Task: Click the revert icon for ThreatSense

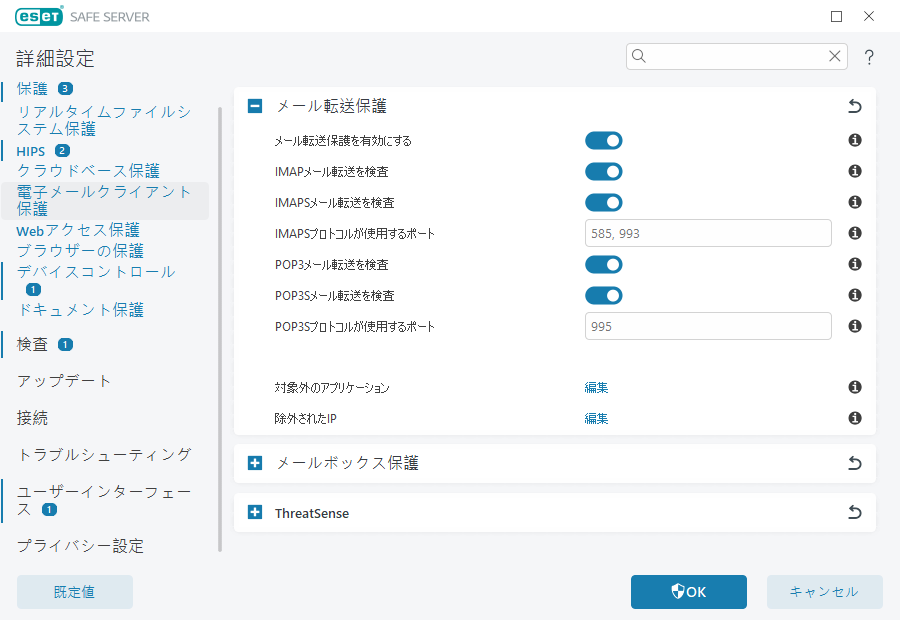Action: click(x=854, y=512)
